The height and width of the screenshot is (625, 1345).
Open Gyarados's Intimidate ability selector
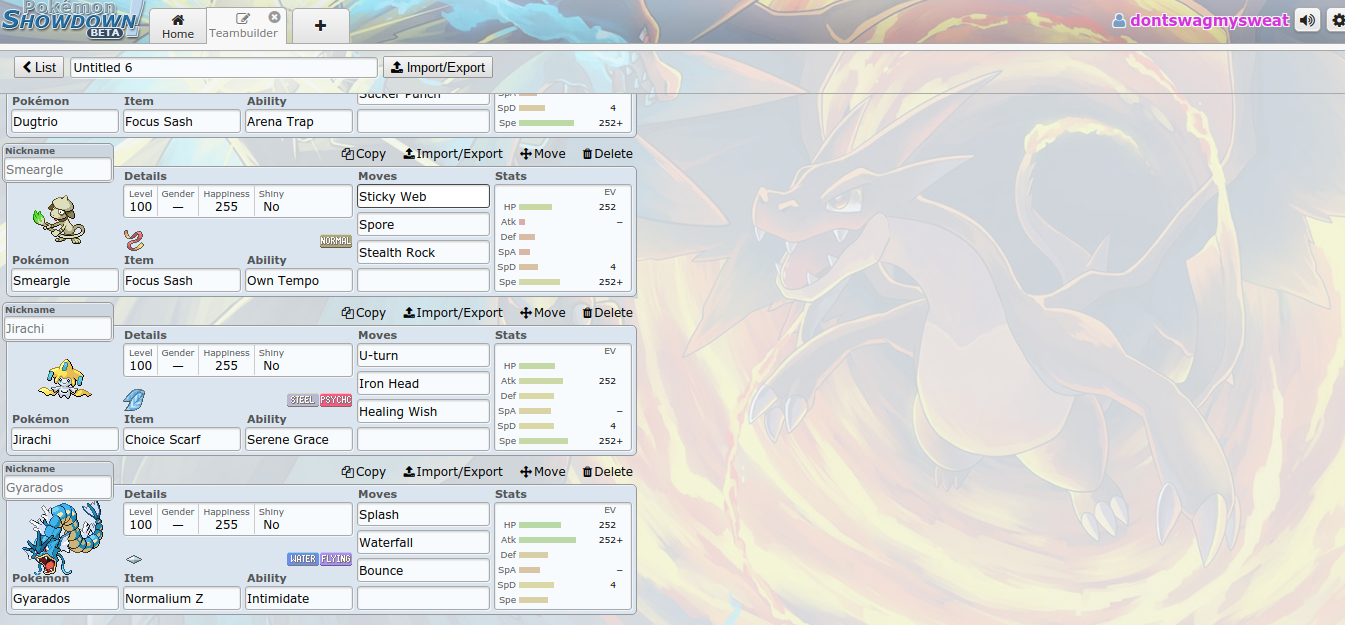coord(298,598)
